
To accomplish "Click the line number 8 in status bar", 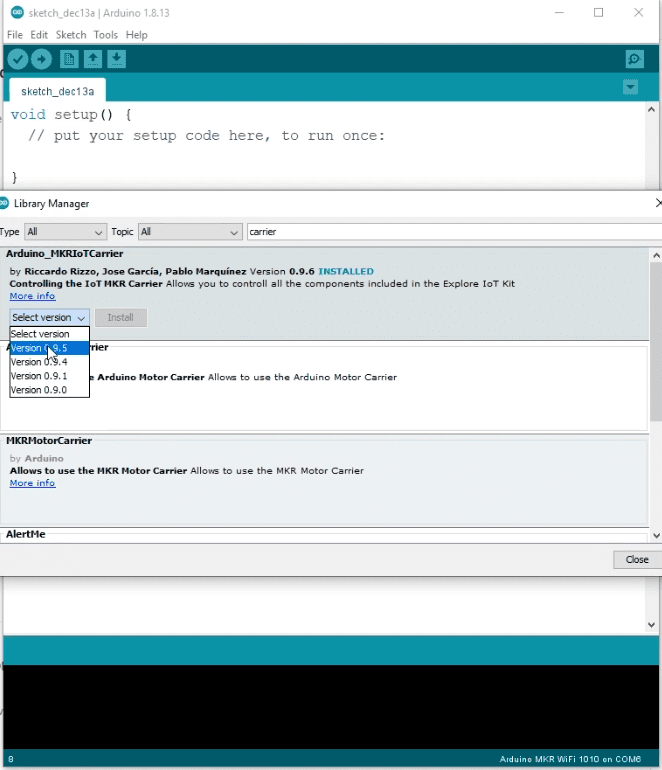I will point(11,759).
